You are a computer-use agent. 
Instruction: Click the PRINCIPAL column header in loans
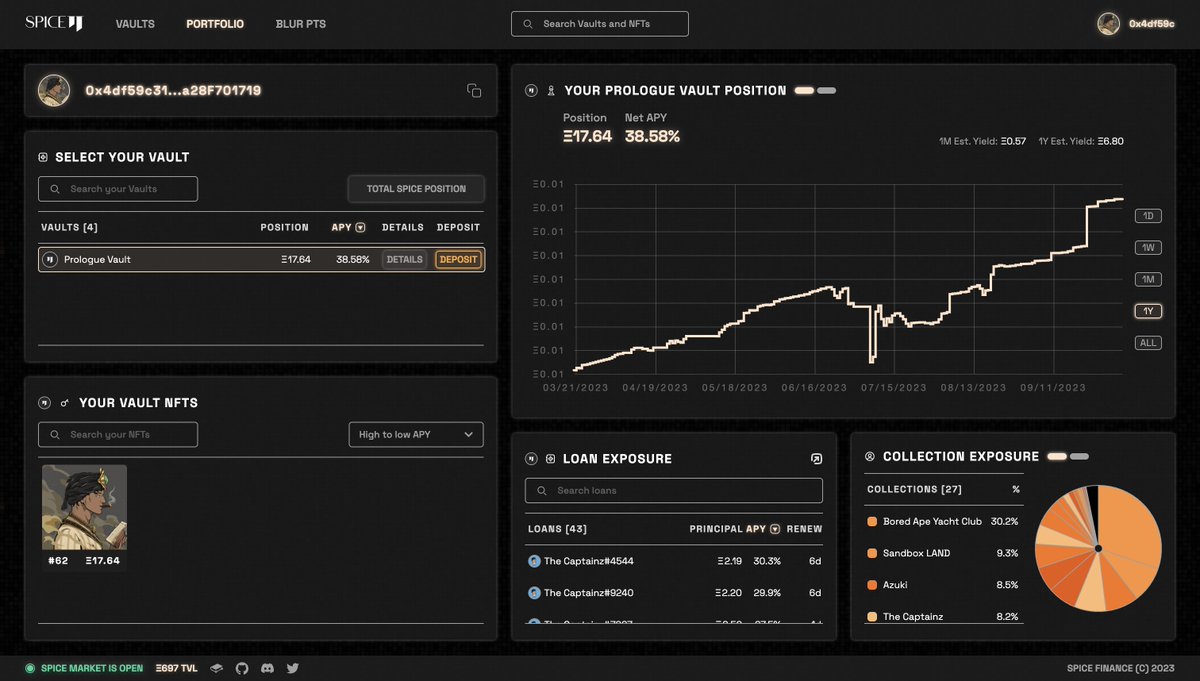point(715,529)
